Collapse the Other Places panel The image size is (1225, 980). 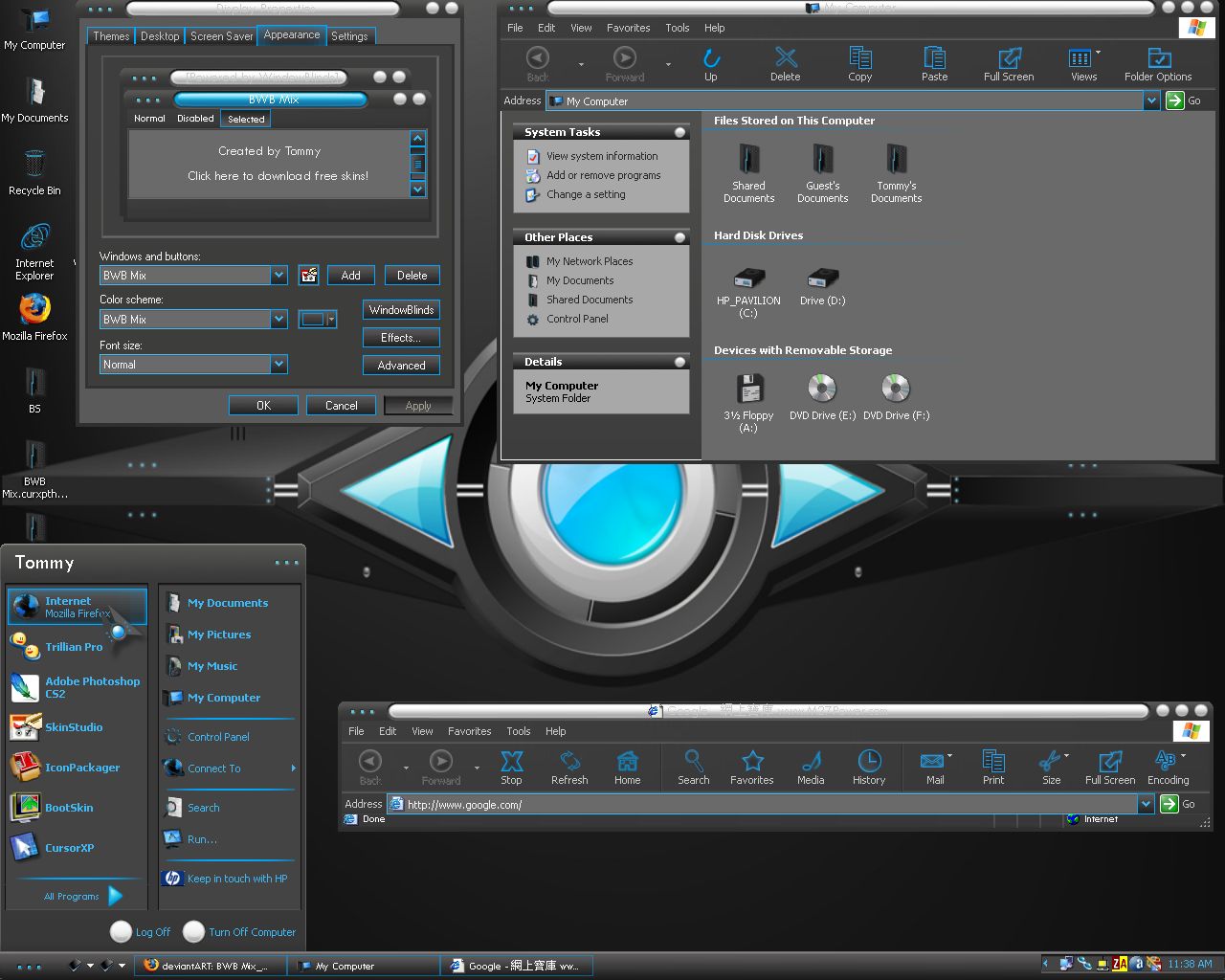679,237
